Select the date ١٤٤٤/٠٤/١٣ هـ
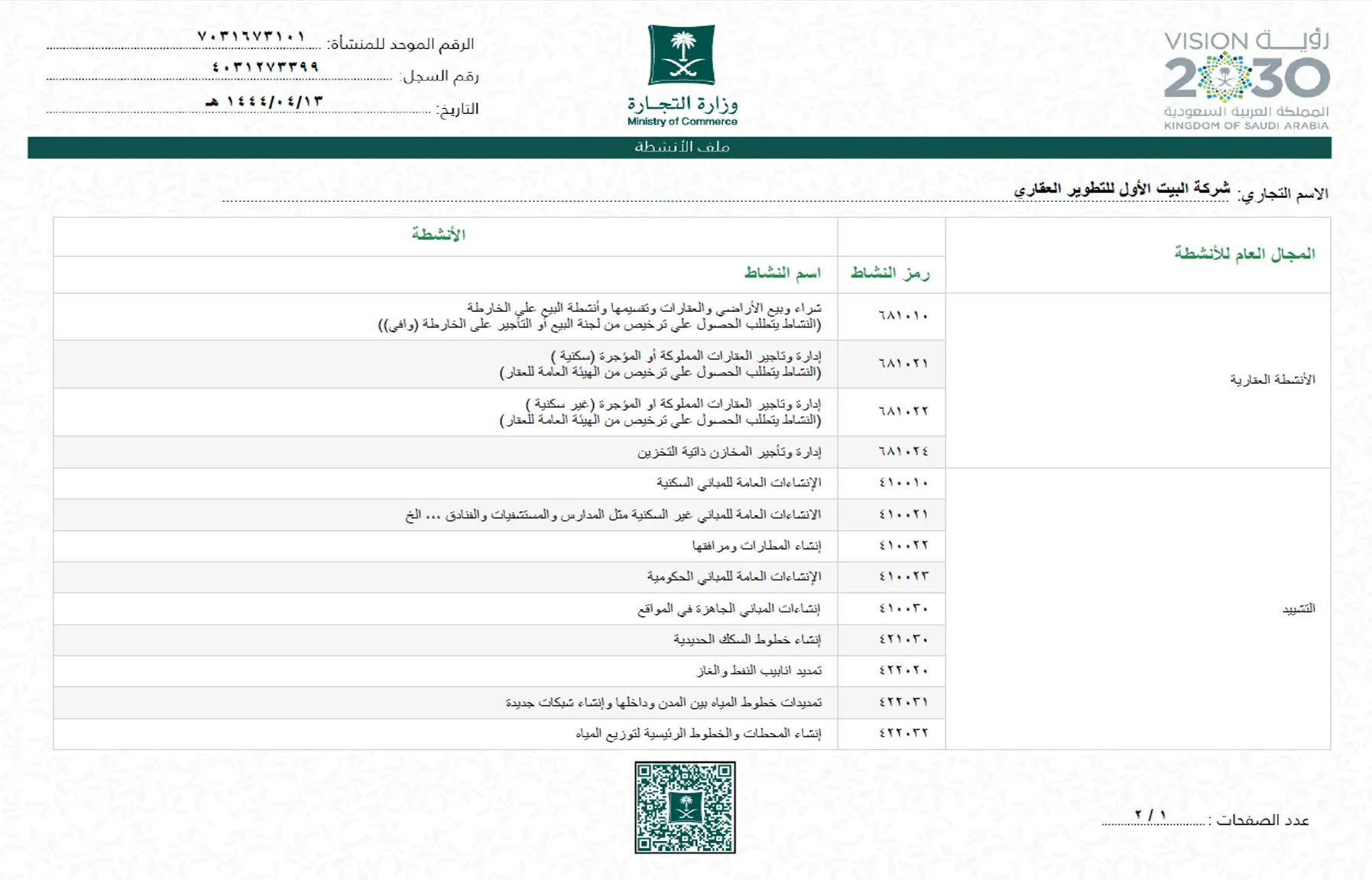 [264, 101]
